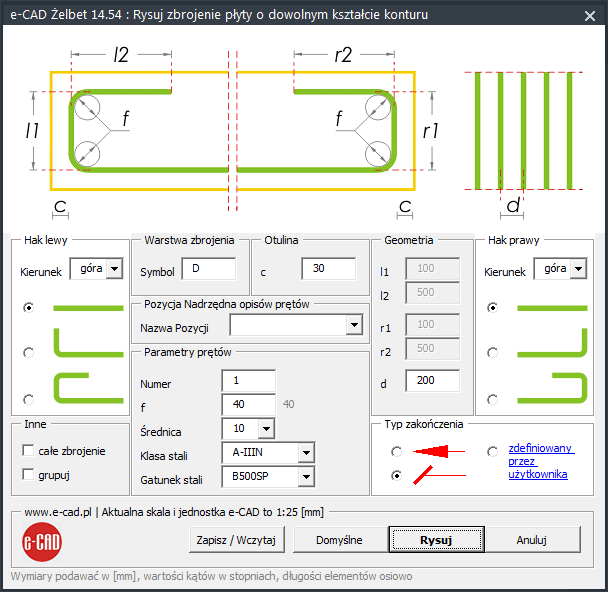Click the 'r1' label in diagram
Viewport: 608px width, 592px height.
pos(431,131)
